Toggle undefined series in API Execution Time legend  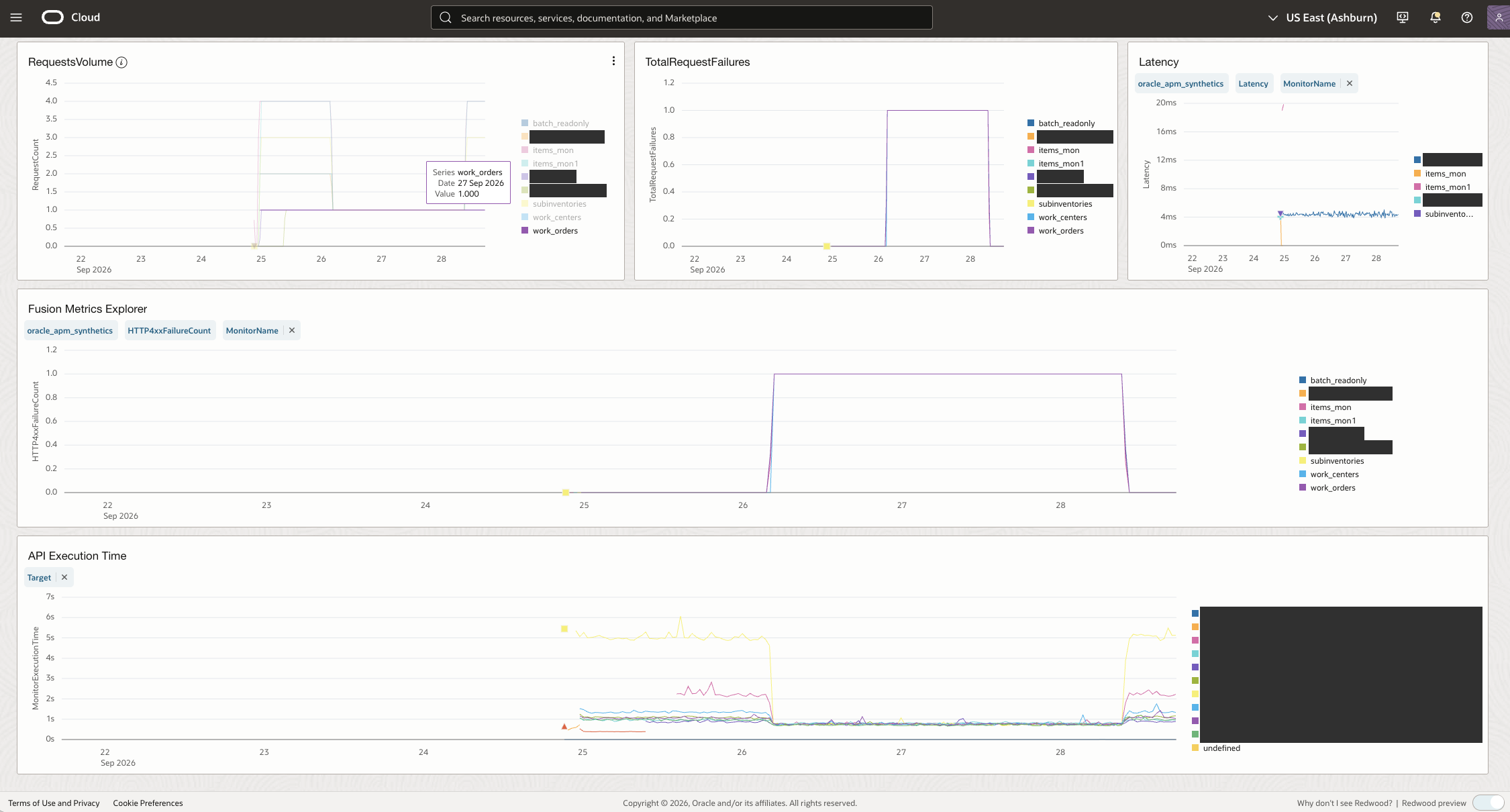tap(1216, 748)
